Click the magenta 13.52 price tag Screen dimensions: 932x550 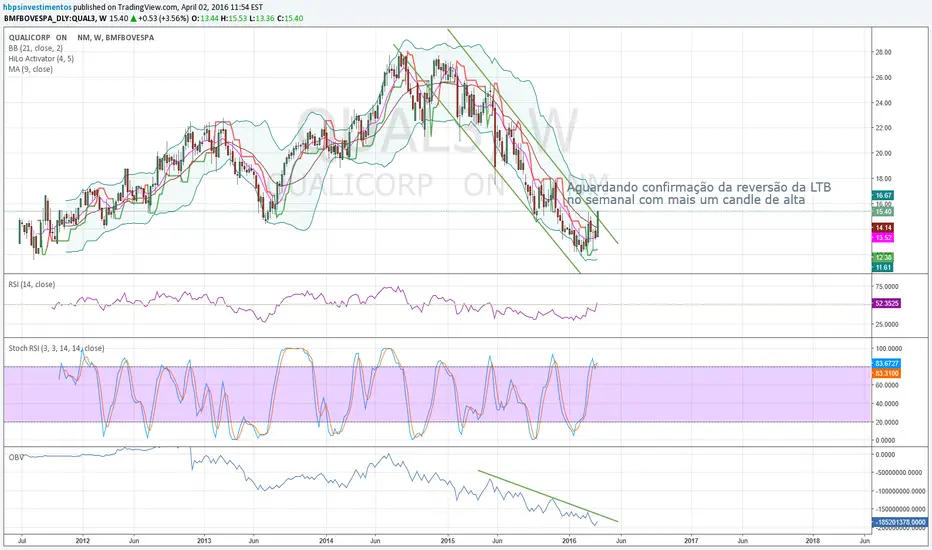pos(883,237)
